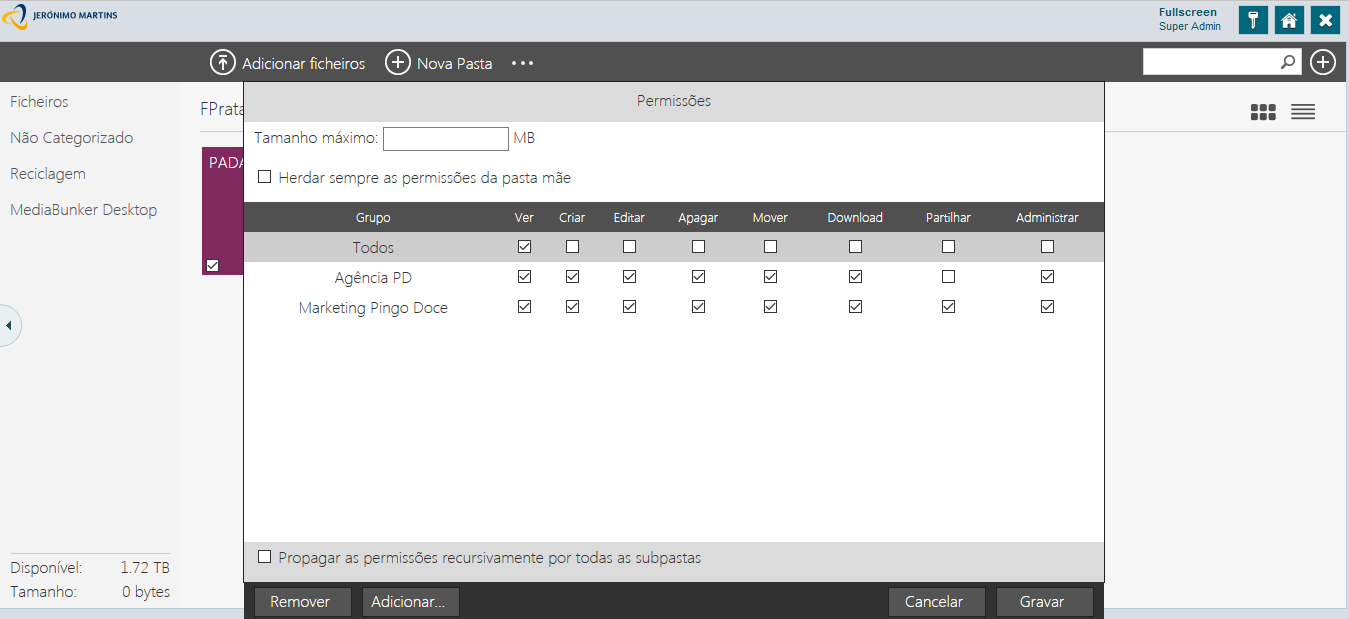Click the Partilhar column header
1349x619 pixels.
pyautogui.click(x=948, y=217)
